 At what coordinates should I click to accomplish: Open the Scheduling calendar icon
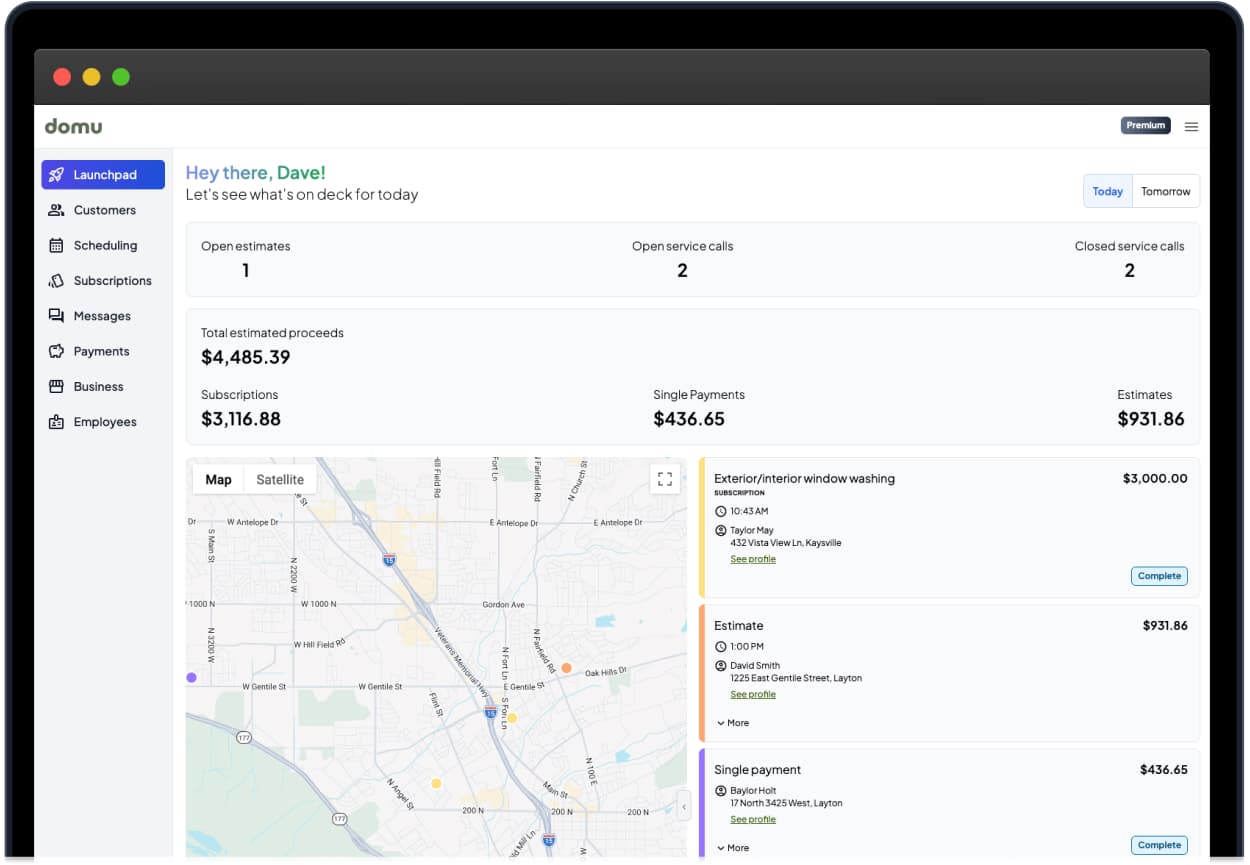pos(56,246)
